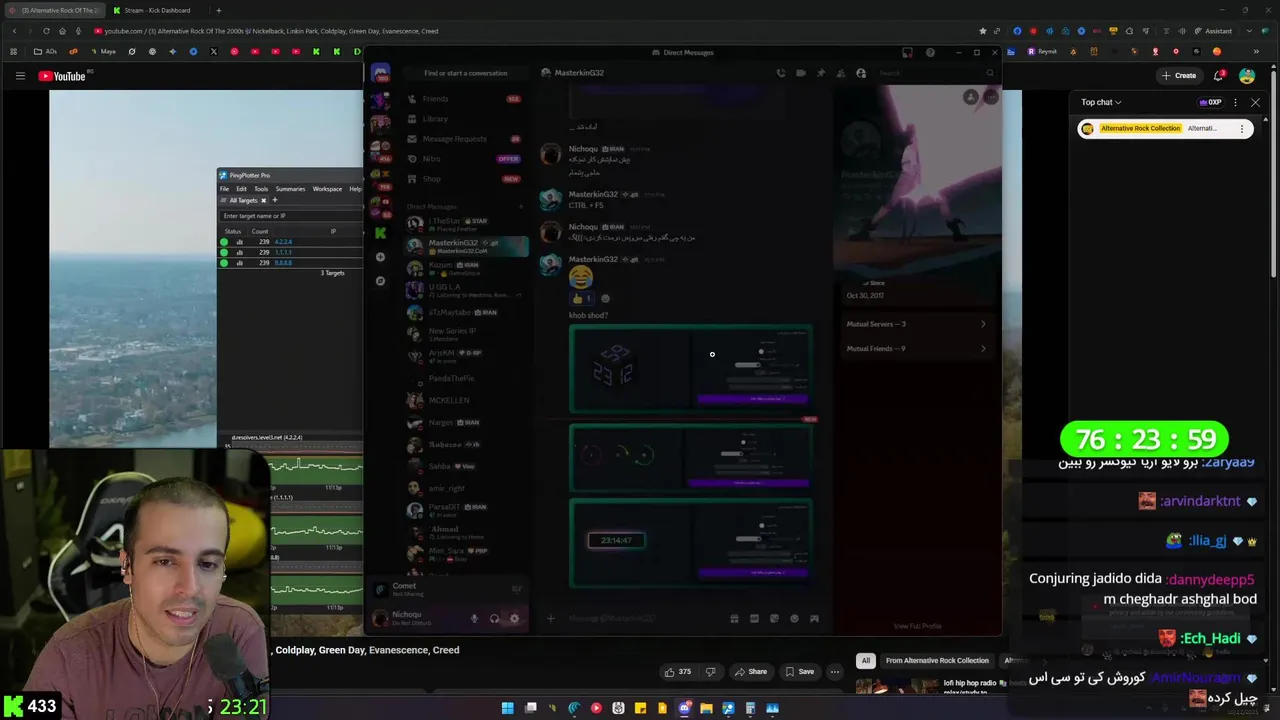
Task: Open the gift Nitro icon
Action: coord(734,618)
